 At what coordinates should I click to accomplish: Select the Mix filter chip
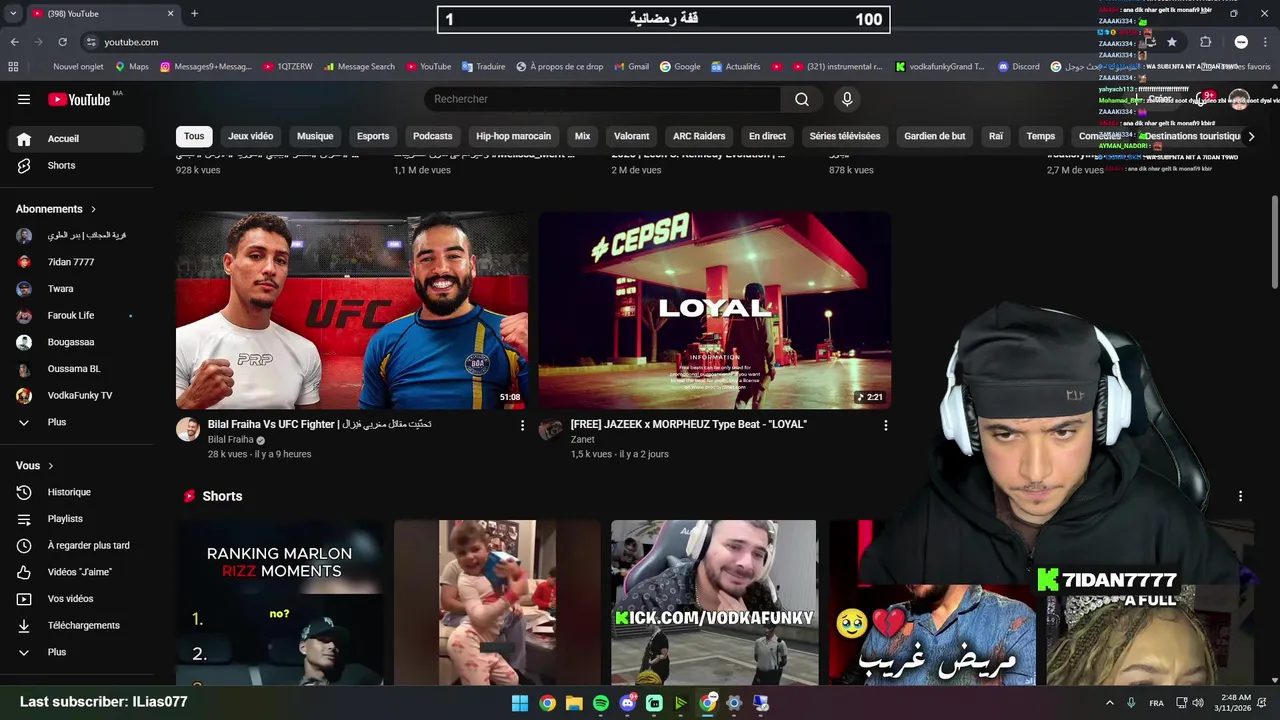pyautogui.click(x=582, y=136)
